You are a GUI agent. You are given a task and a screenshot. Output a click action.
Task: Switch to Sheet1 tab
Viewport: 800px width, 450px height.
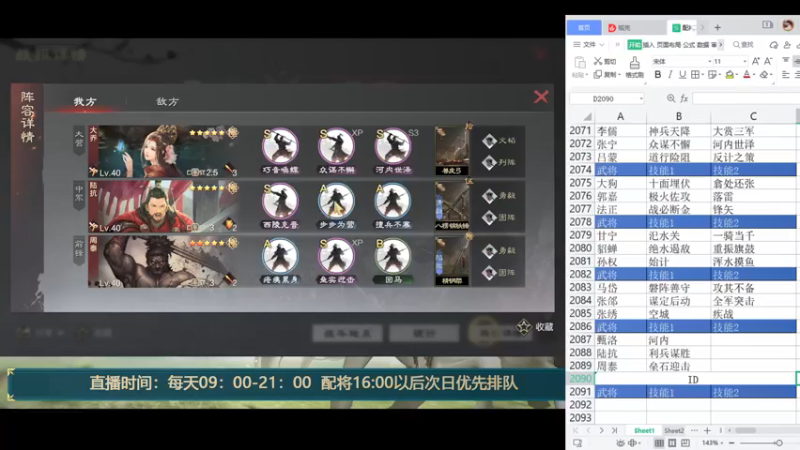(x=644, y=431)
